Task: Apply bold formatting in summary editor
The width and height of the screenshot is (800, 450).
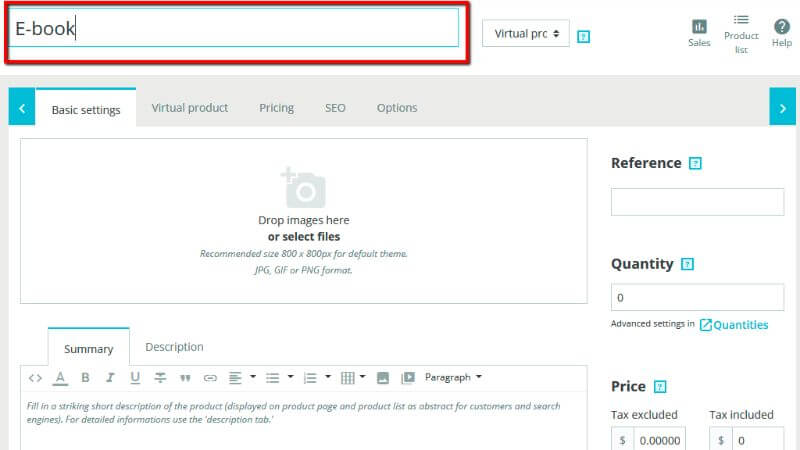Action: click(x=85, y=378)
